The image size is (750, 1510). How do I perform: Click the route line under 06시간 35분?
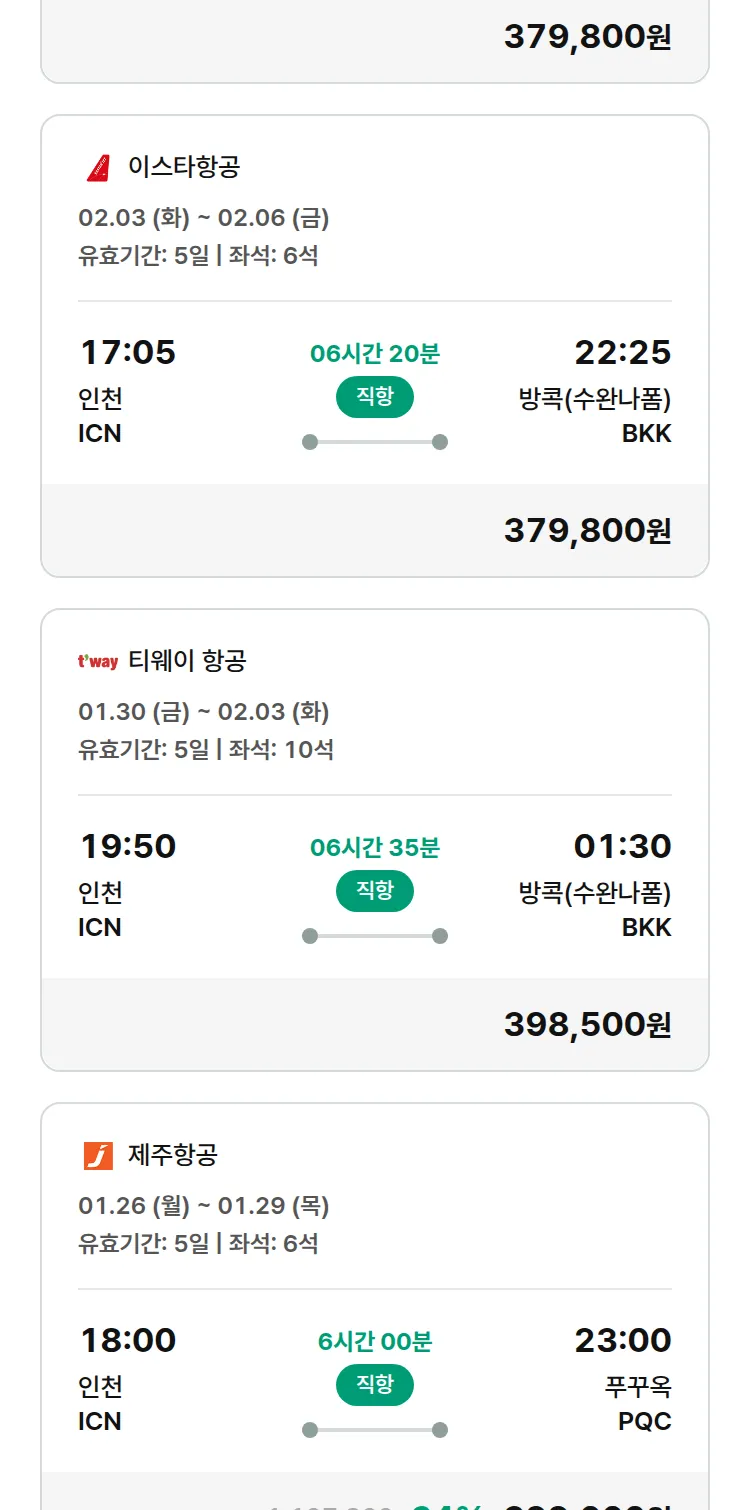pos(375,936)
